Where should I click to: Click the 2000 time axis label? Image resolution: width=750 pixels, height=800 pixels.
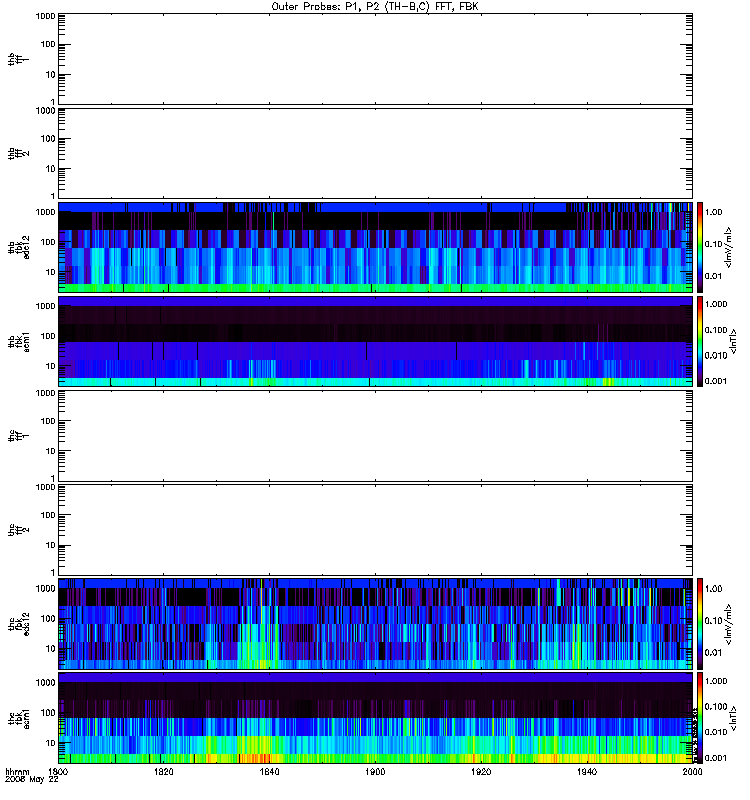coord(692,772)
